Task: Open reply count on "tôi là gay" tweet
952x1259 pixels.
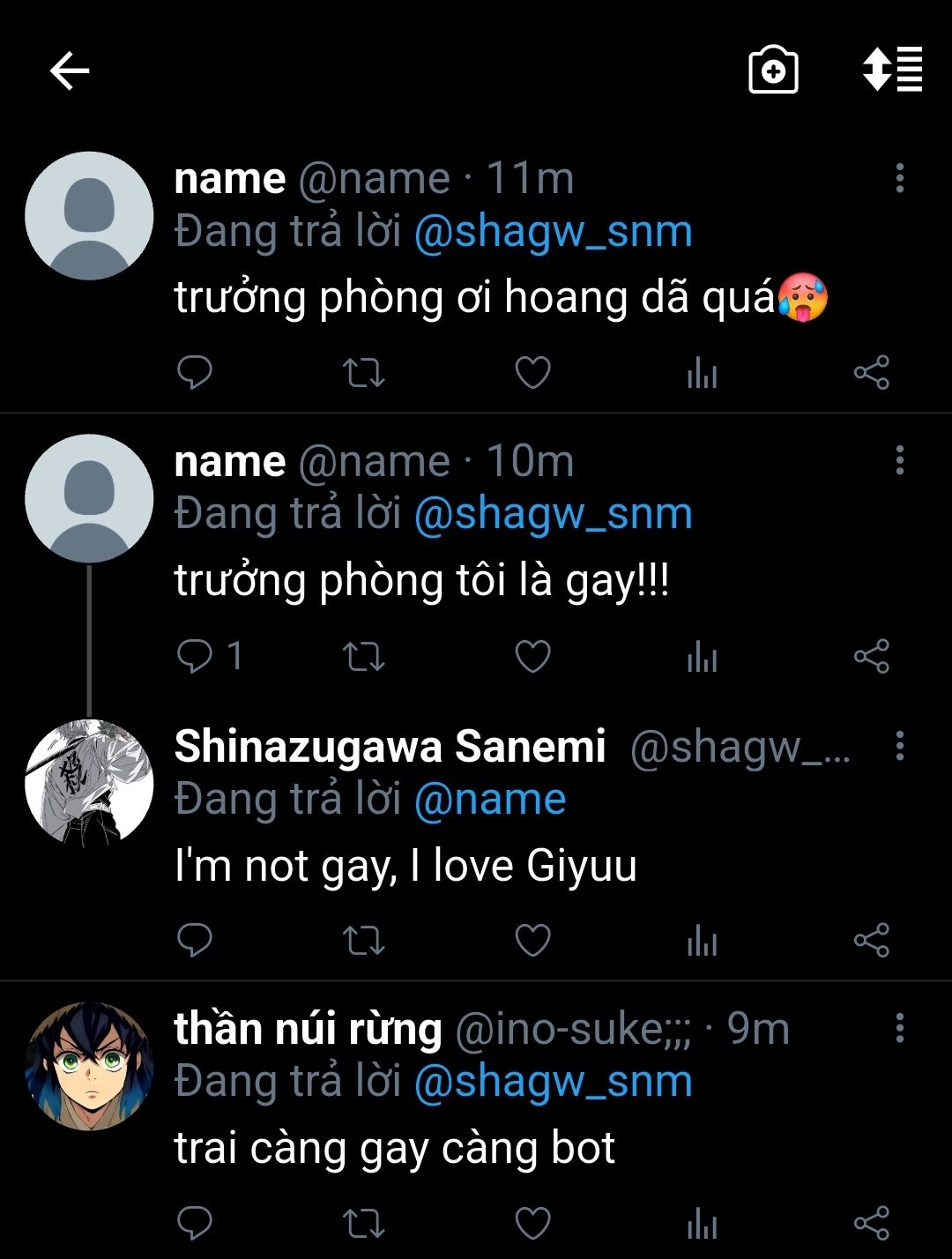Action: (210, 656)
